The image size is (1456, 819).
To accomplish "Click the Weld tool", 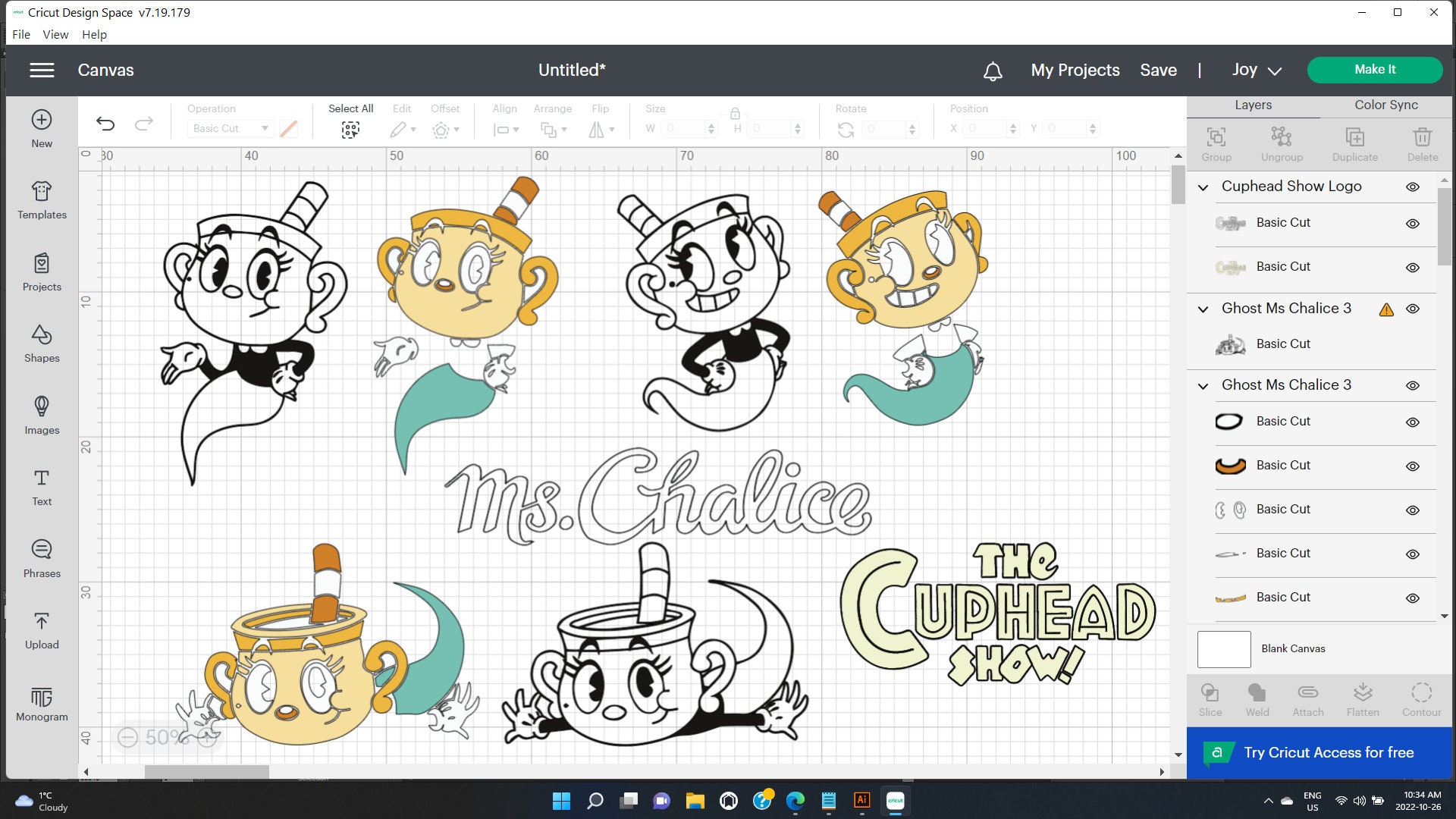I will (x=1257, y=699).
